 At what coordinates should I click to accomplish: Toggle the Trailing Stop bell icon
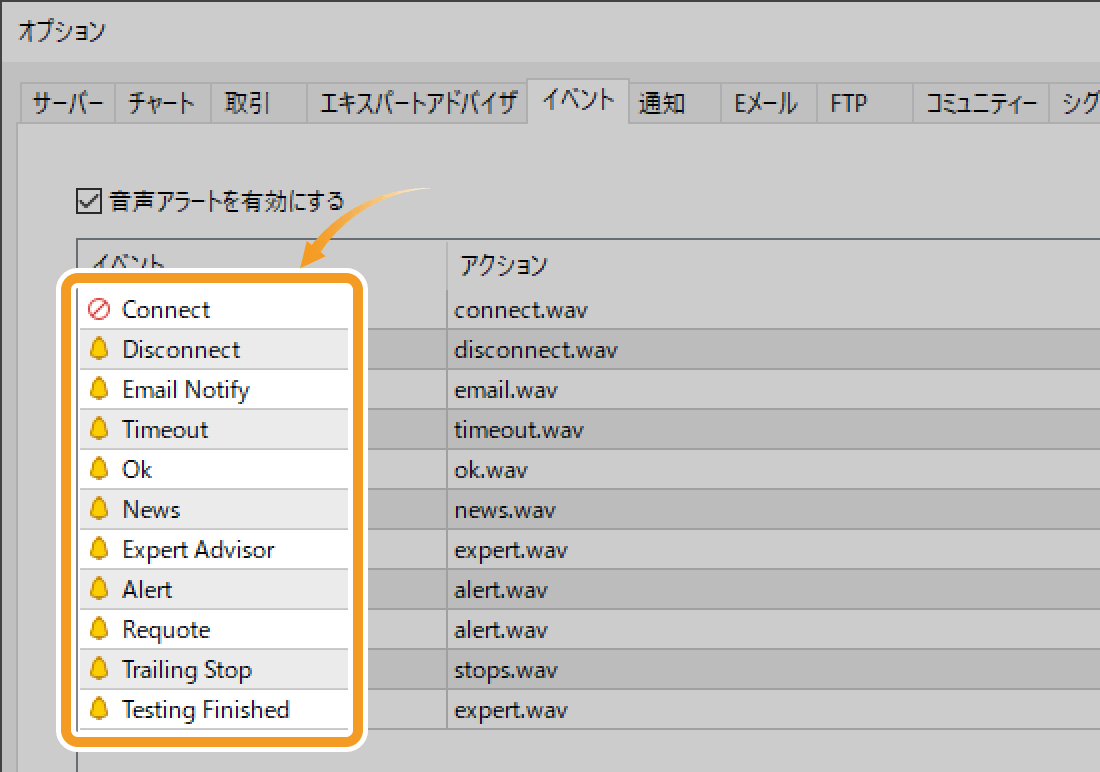pyautogui.click(x=98, y=670)
